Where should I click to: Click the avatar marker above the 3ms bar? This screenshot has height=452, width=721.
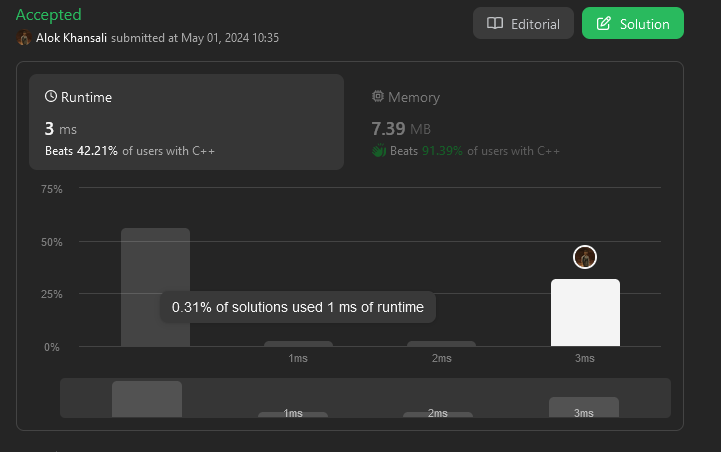point(585,257)
